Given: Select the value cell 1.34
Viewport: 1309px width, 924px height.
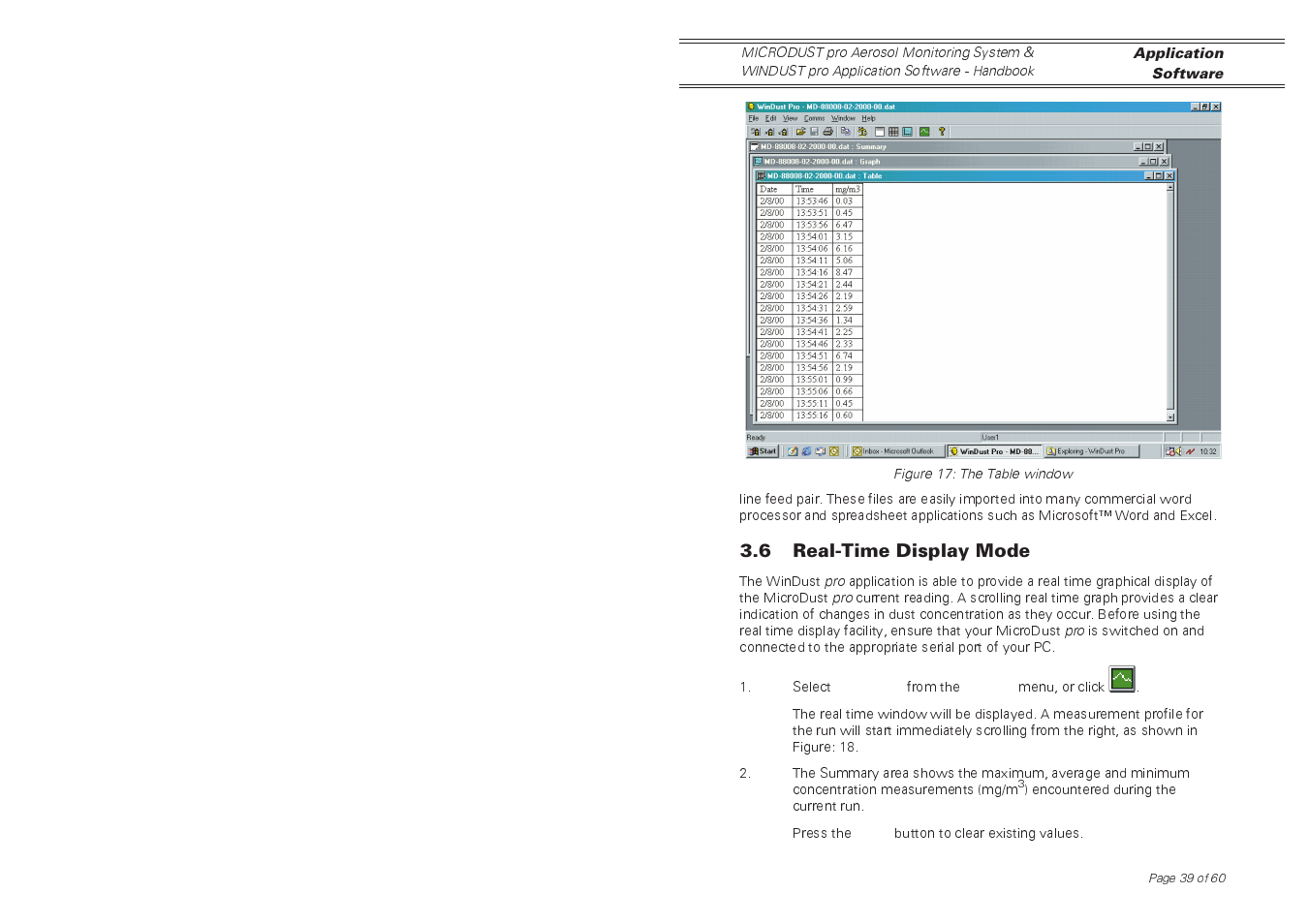Looking at the screenshot, I should (848, 321).
